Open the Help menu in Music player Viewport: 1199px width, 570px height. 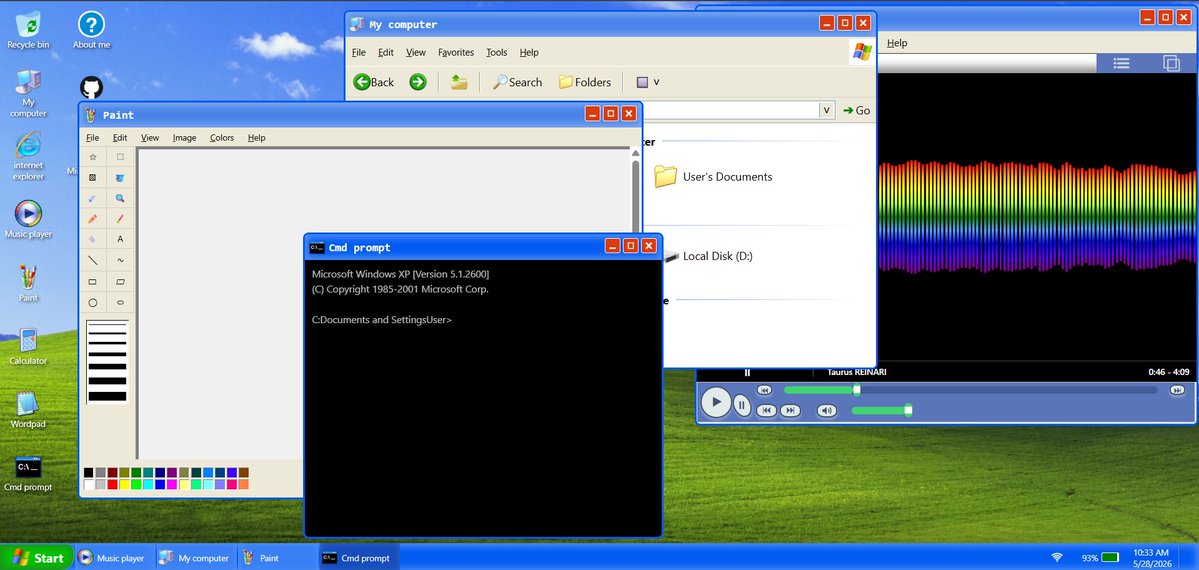[x=897, y=44]
